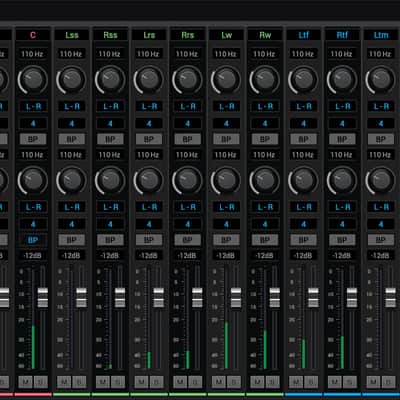
Task: Mute the C channel with its M button
Action: tap(25, 382)
